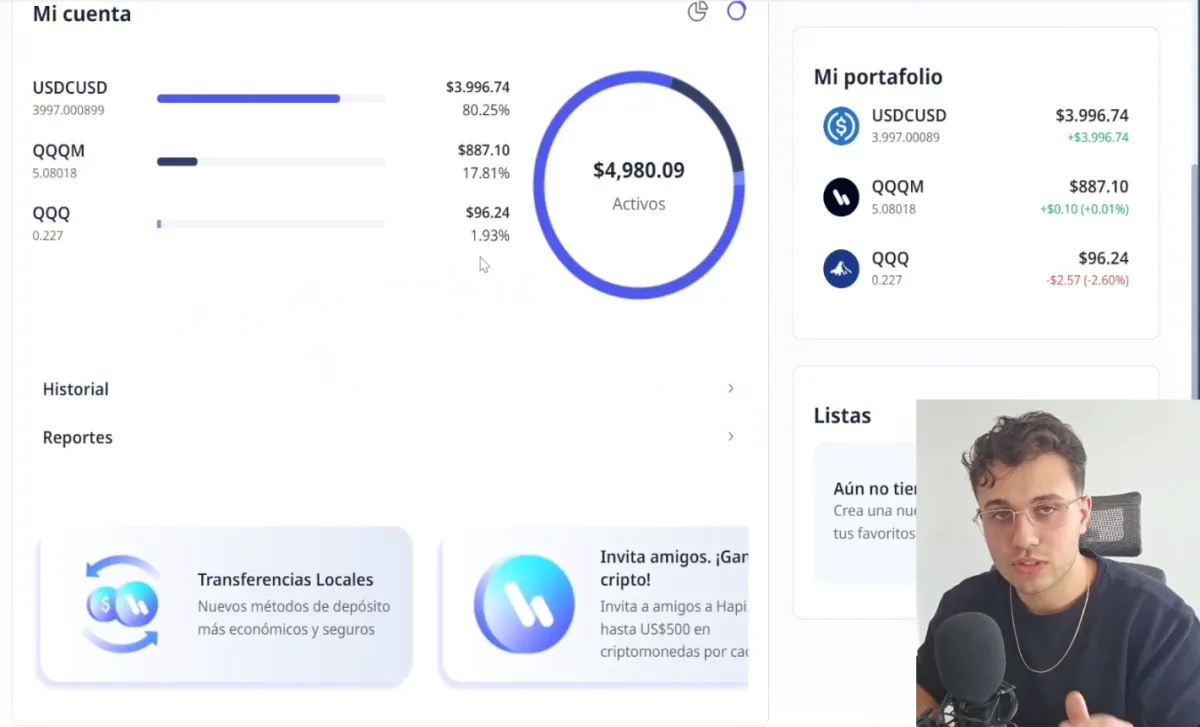Click the Mi cuenta heading

pos(82,14)
